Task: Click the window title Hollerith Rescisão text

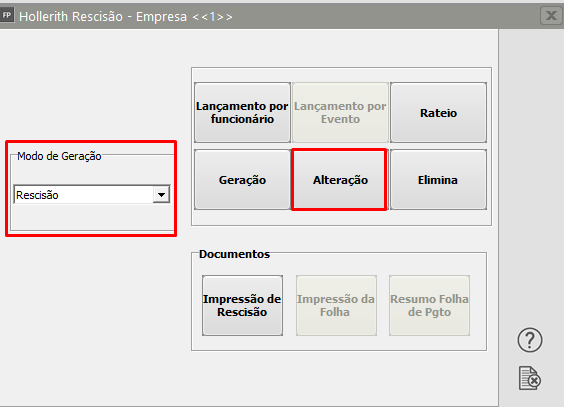Action: [71, 17]
